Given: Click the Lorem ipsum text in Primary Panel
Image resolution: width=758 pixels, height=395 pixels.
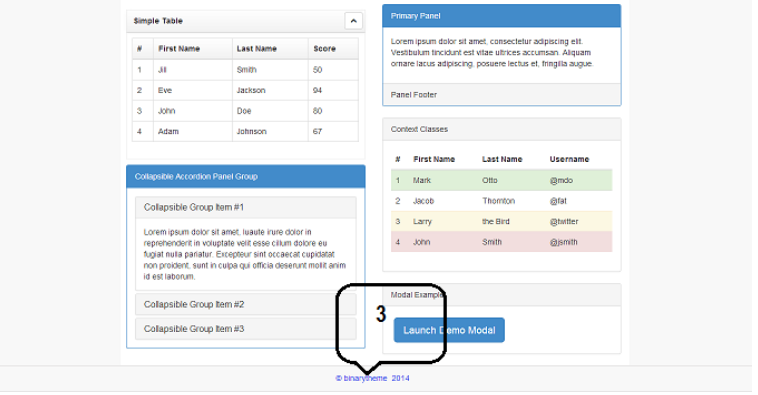Looking at the screenshot, I should (492, 53).
